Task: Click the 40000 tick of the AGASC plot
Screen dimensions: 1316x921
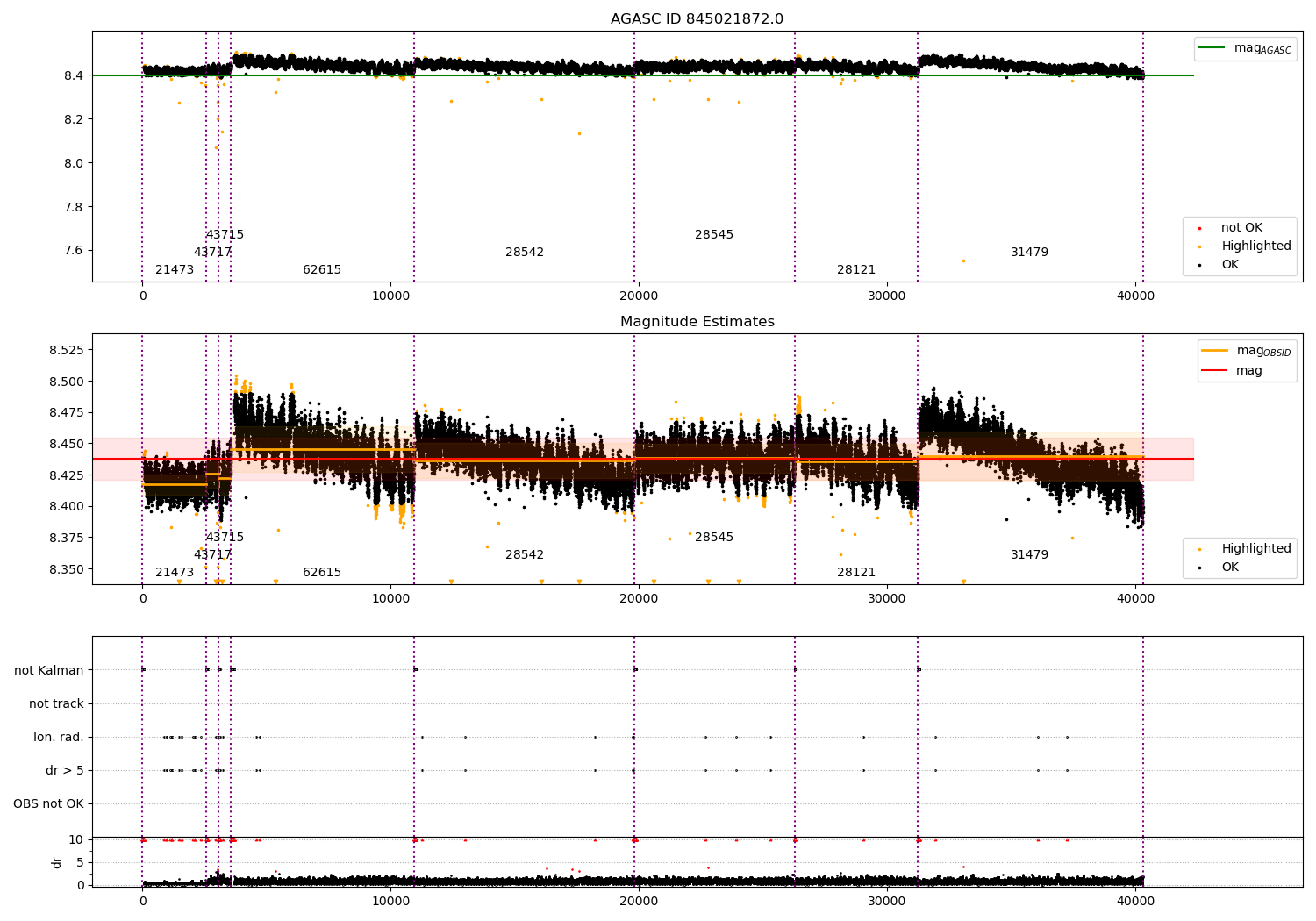Action: tap(1135, 296)
